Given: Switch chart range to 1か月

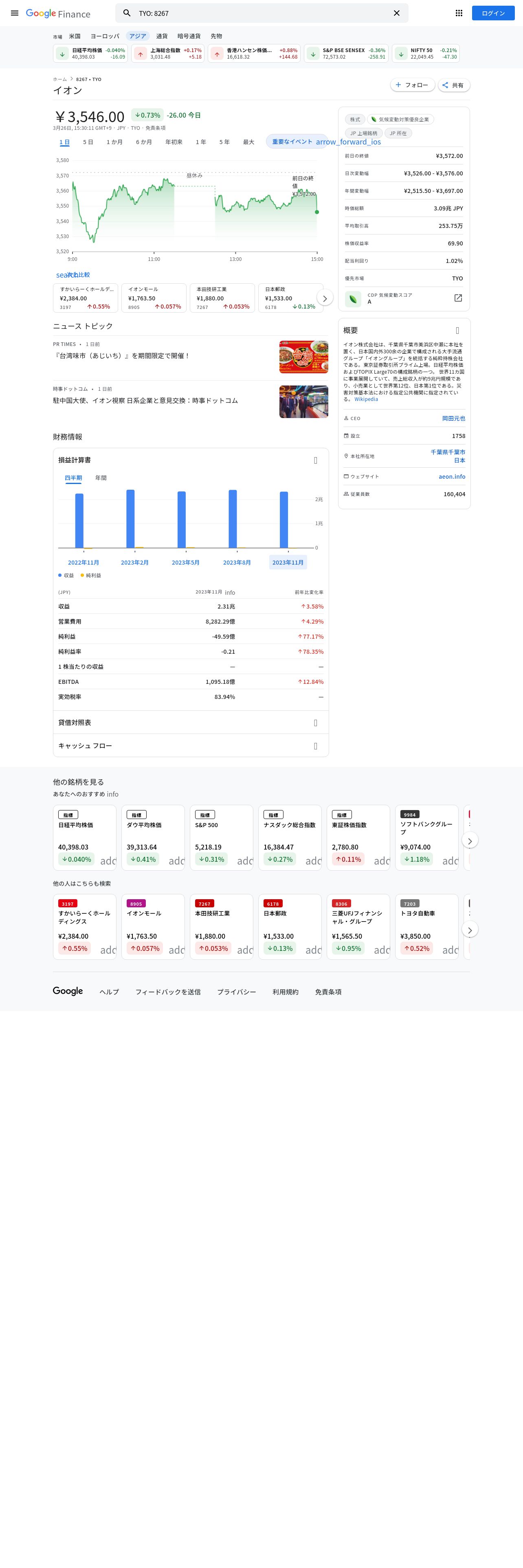Looking at the screenshot, I should [114, 142].
